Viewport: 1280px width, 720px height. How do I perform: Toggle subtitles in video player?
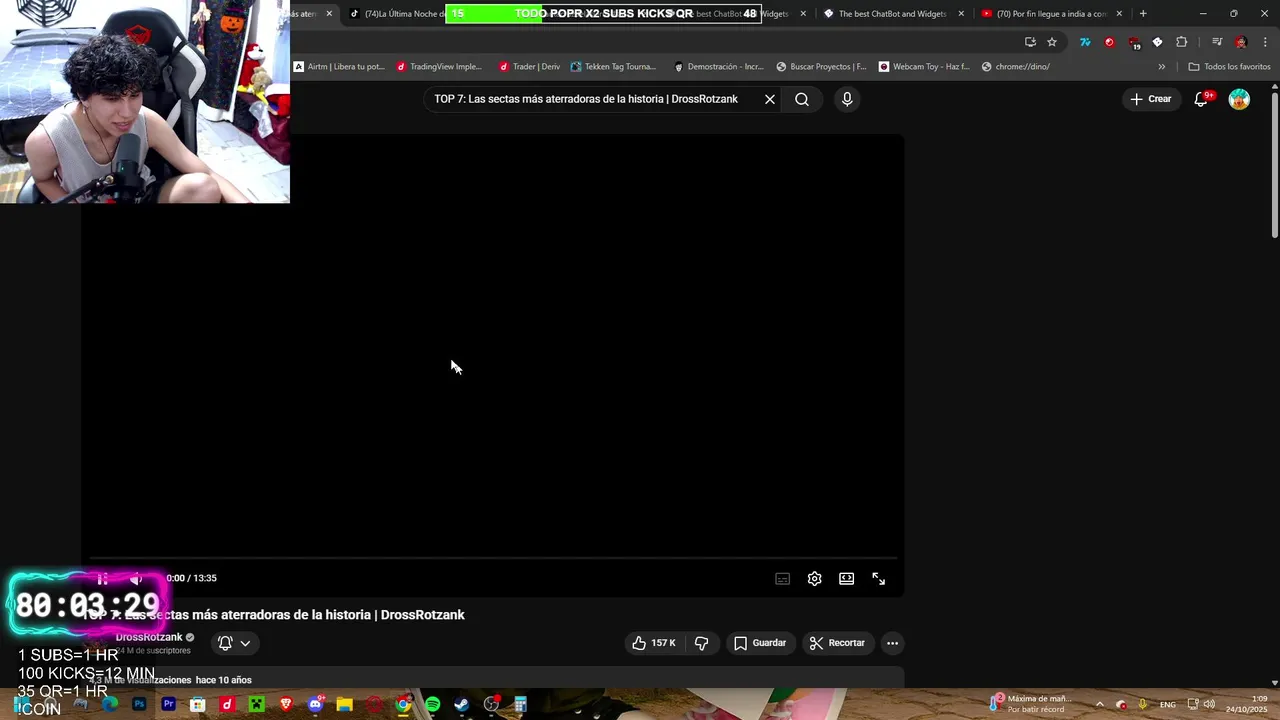(x=783, y=578)
